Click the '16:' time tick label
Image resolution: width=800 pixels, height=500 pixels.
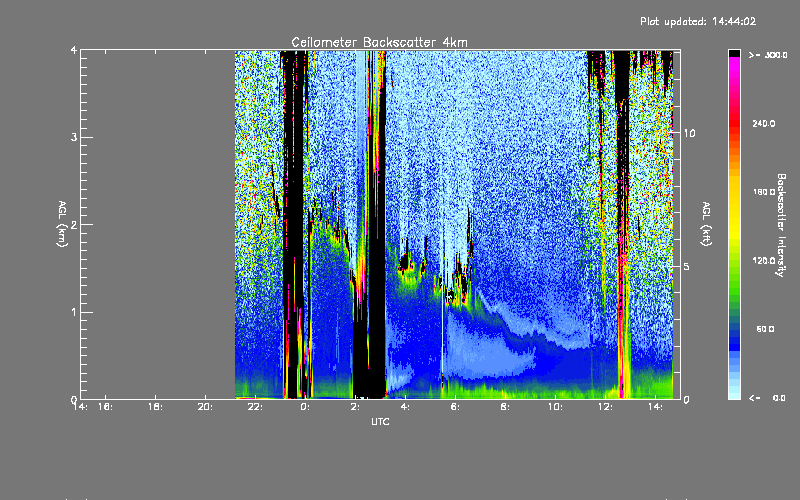[106, 407]
